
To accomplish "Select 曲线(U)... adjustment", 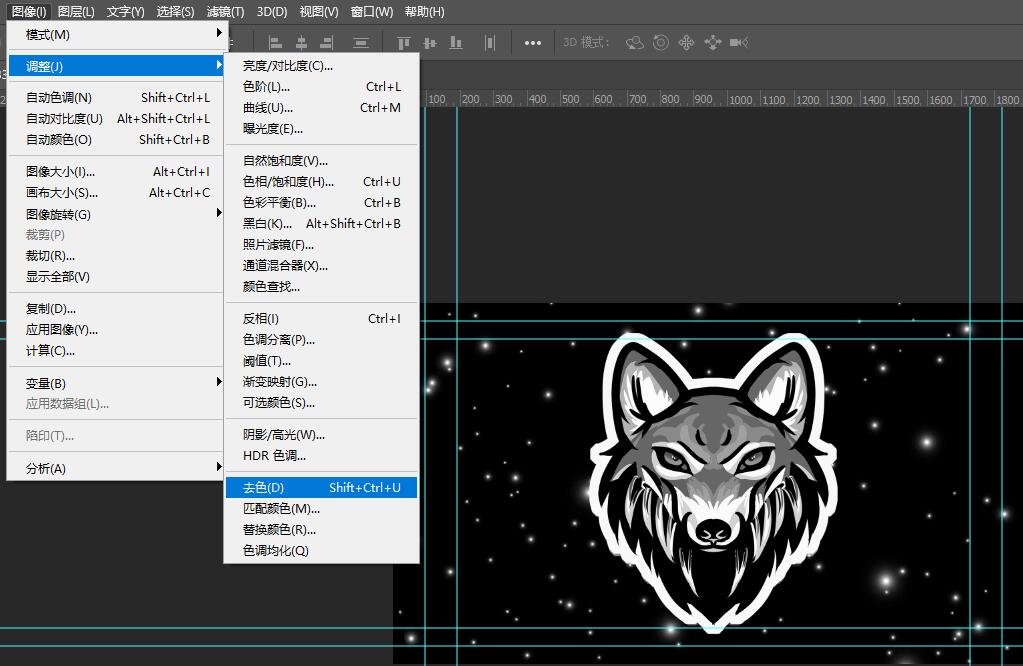I will click(x=322, y=108).
